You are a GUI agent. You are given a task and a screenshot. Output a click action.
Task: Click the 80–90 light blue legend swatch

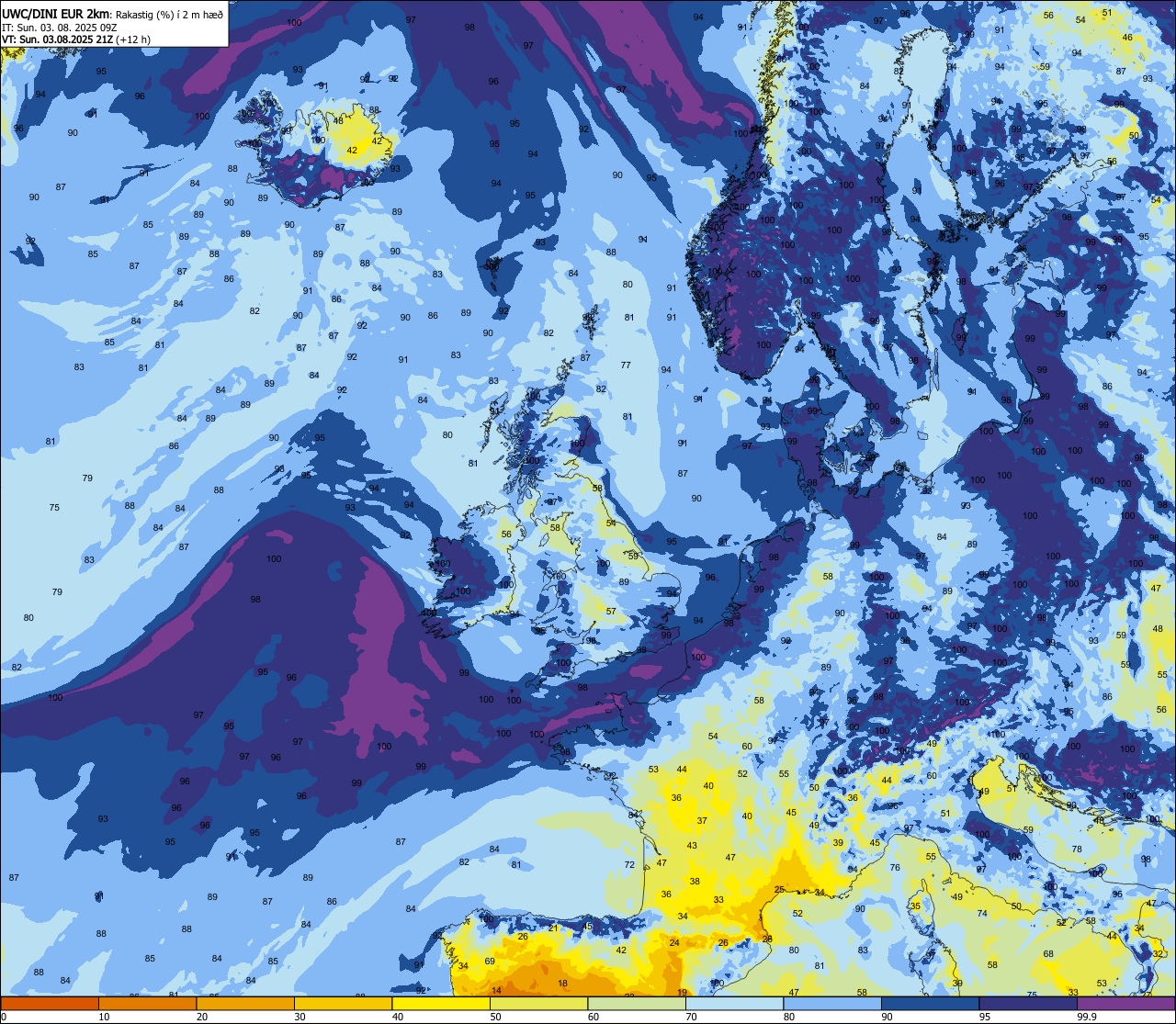(x=832, y=1003)
